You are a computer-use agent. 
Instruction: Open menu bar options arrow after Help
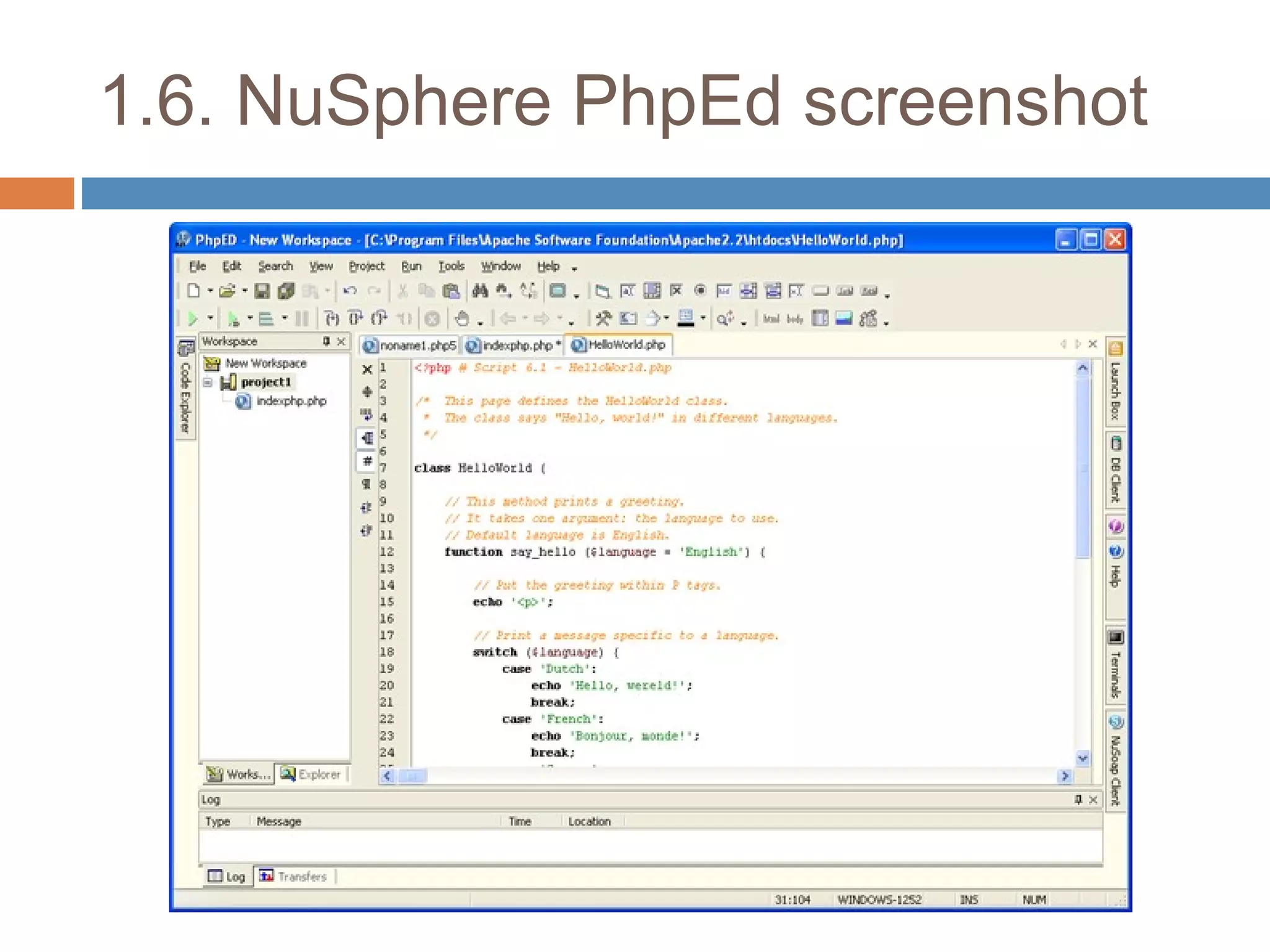pos(574,269)
